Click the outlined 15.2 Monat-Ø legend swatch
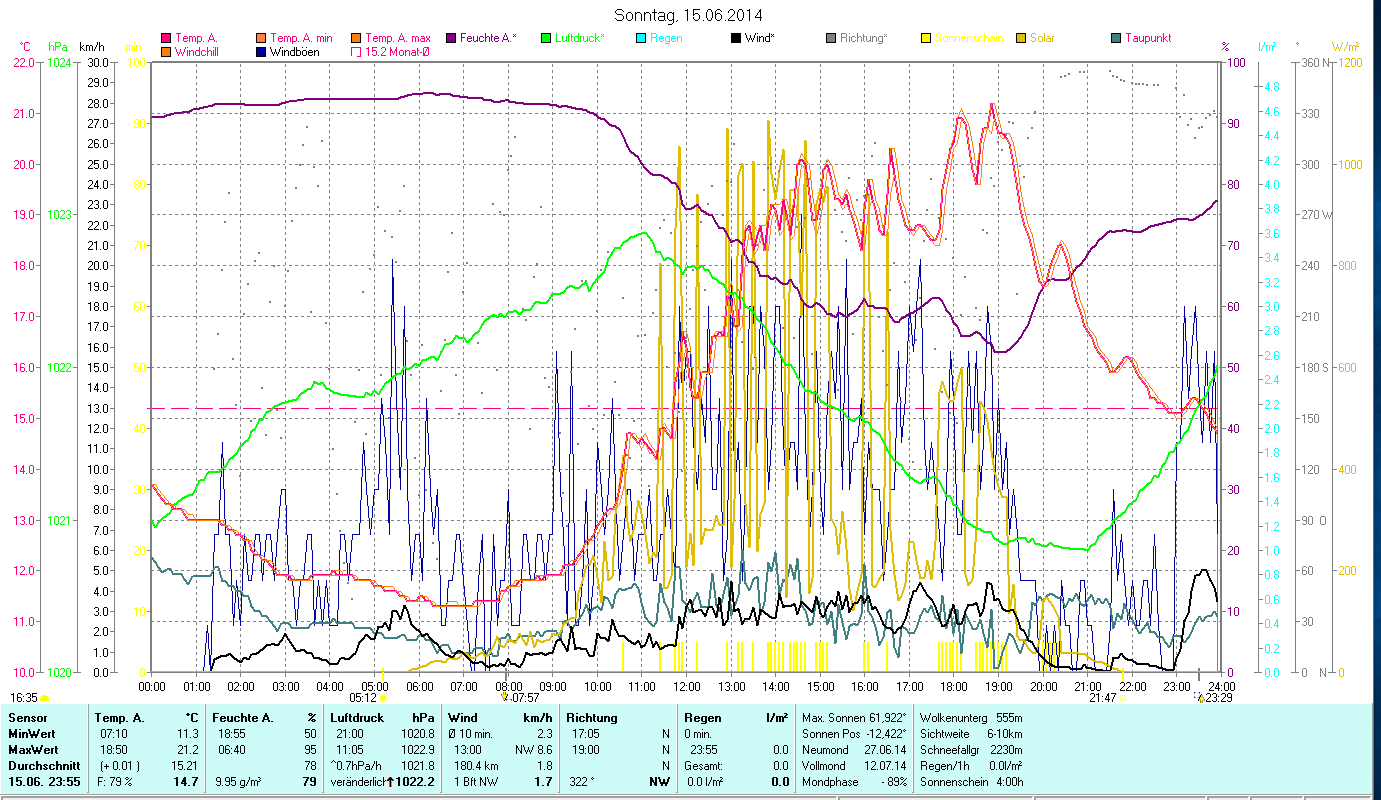This screenshot has height=800, width=1381. pos(357,51)
